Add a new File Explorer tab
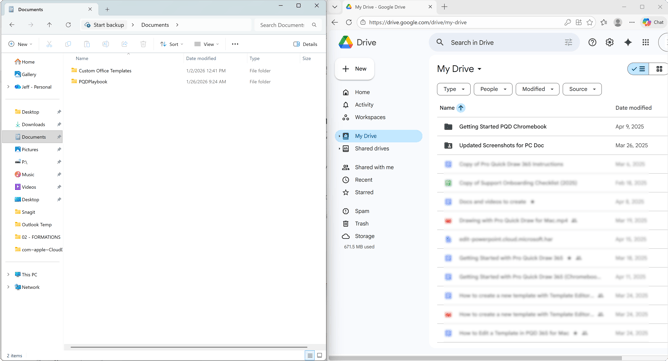Viewport: 668px width, 361px height. click(107, 9)
